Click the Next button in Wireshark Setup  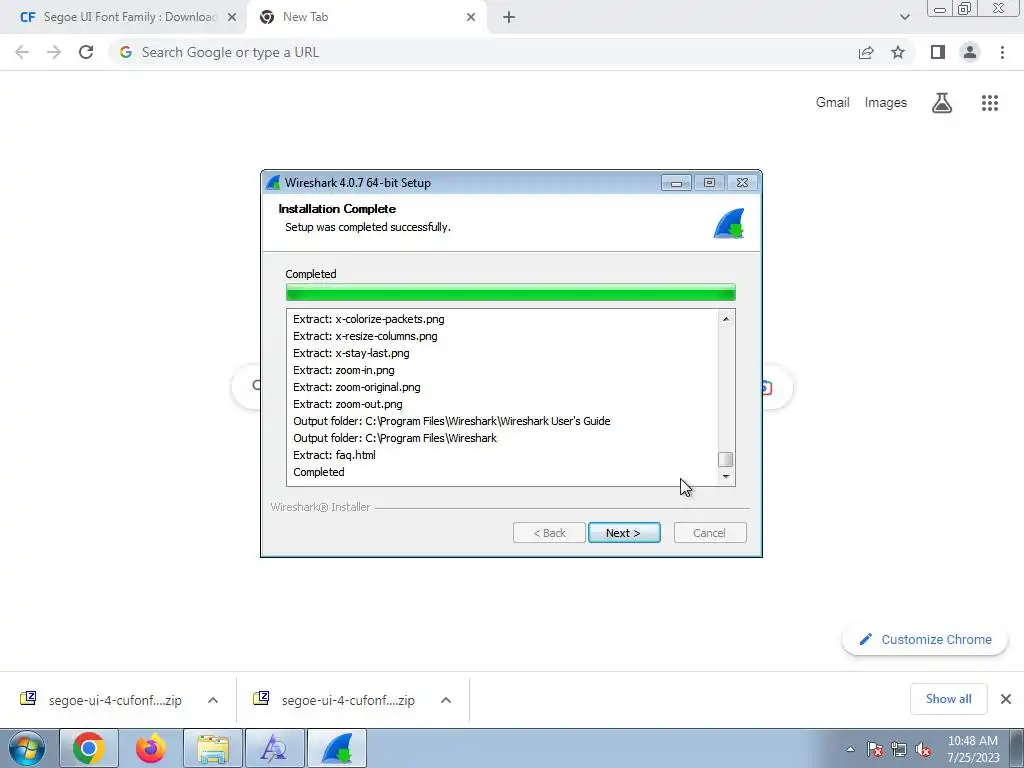[x=624, y=533]
